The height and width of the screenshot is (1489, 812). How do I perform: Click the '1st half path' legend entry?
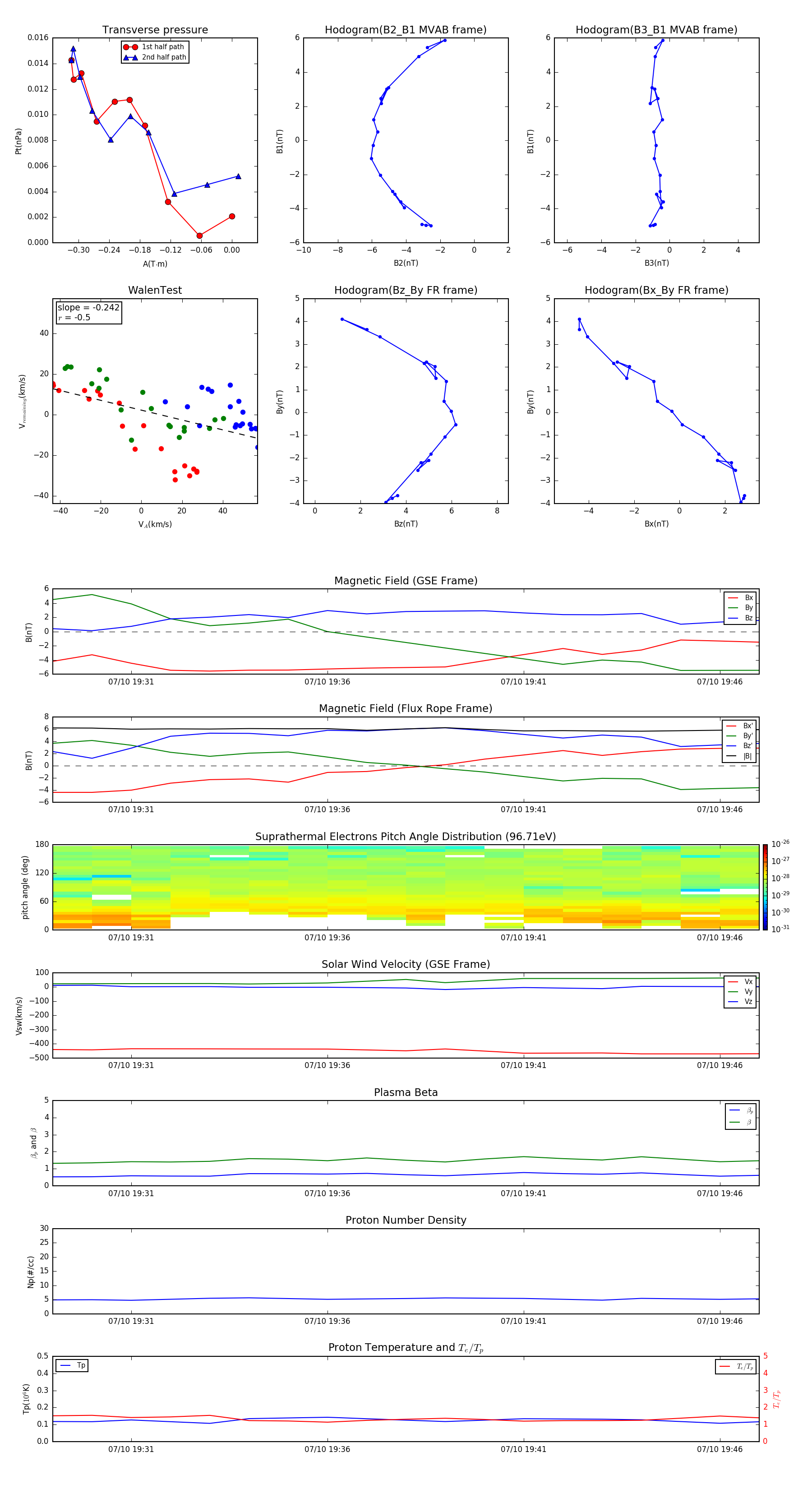(154, 47)
